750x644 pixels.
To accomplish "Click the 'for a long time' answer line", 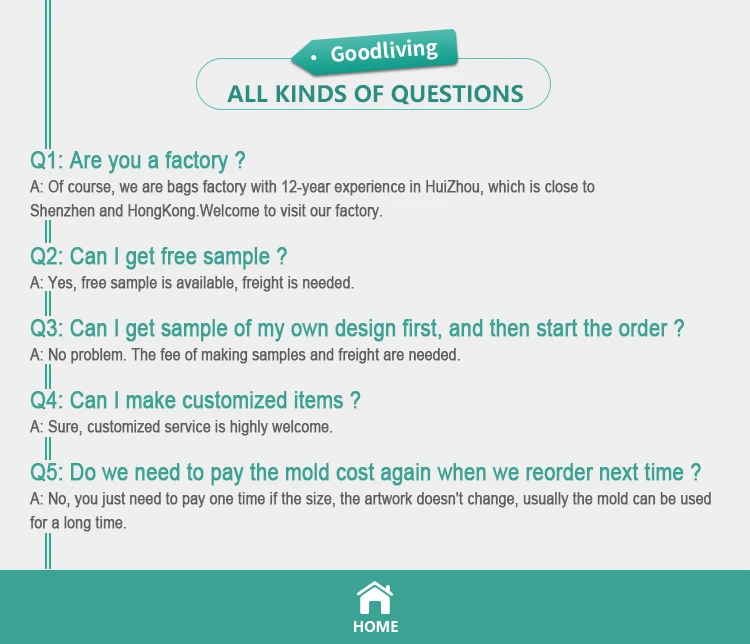I will click(78, 523).
